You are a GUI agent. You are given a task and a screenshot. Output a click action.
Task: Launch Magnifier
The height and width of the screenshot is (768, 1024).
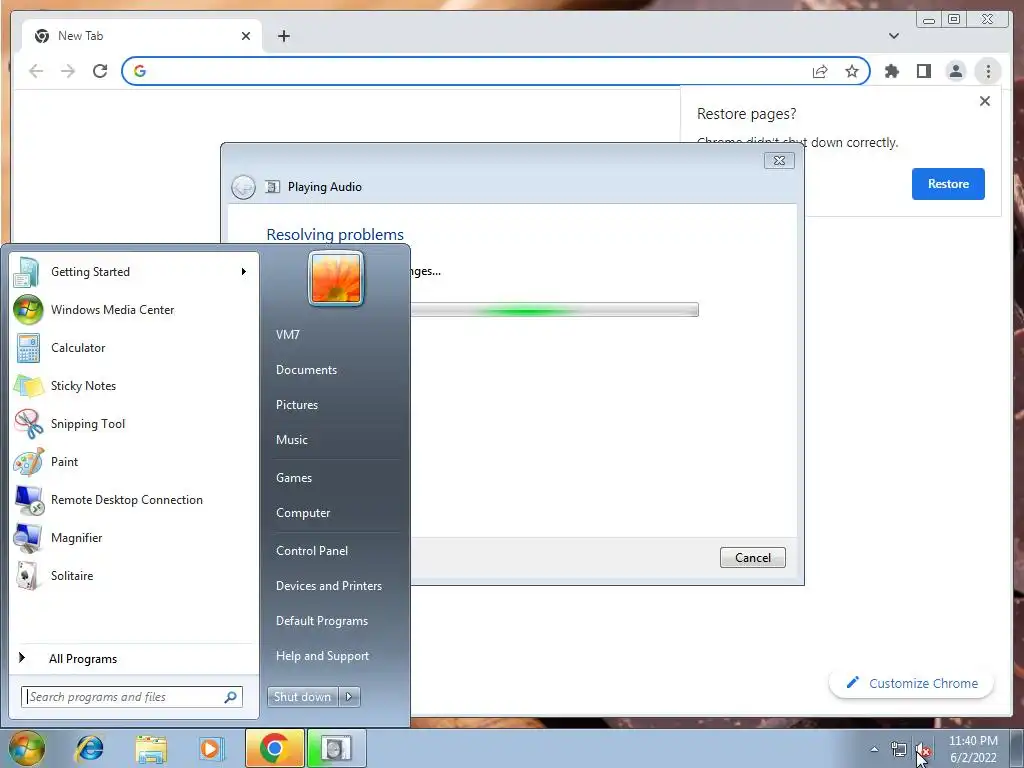click(x=134, y=537)
